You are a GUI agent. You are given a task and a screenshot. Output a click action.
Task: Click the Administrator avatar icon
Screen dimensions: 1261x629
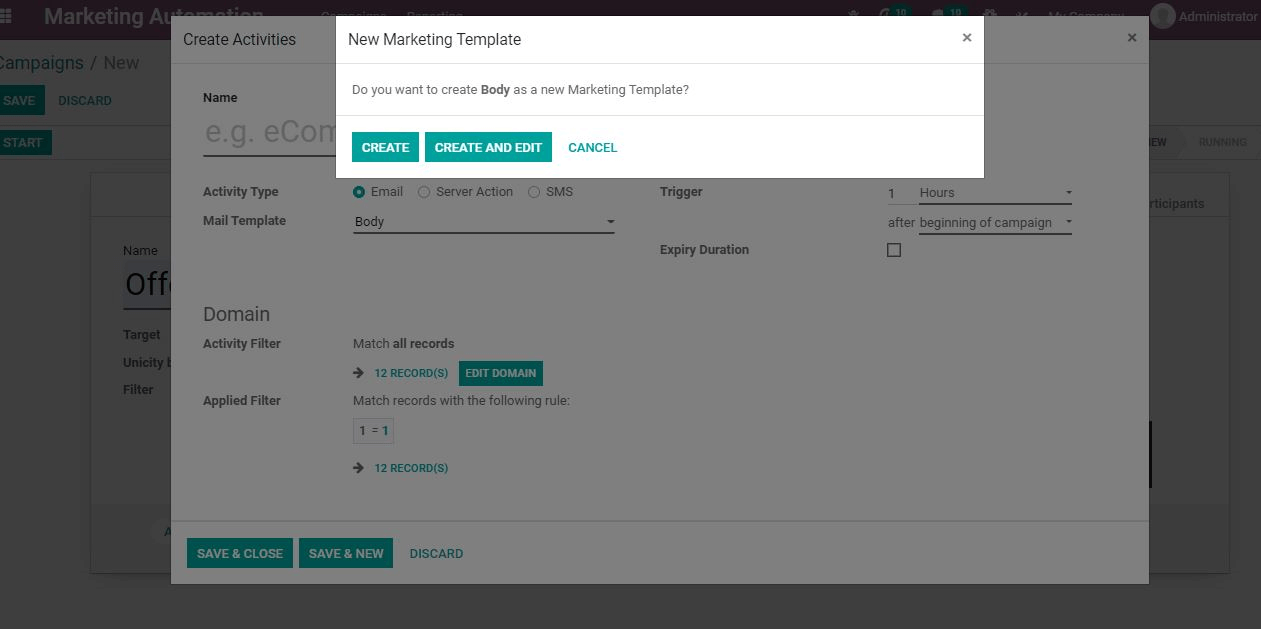coord(1162,16)
